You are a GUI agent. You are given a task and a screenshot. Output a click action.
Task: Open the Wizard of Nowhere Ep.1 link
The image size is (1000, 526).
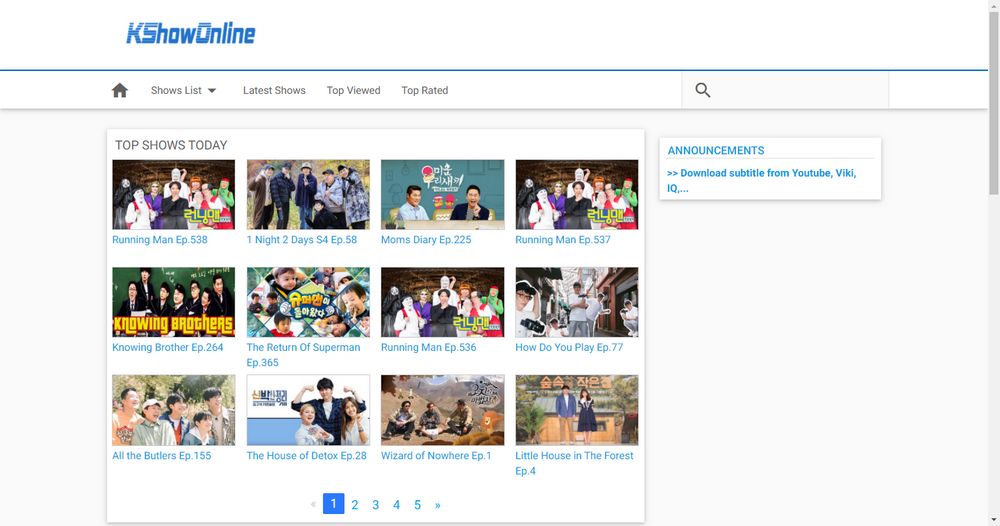click(436, 456)
